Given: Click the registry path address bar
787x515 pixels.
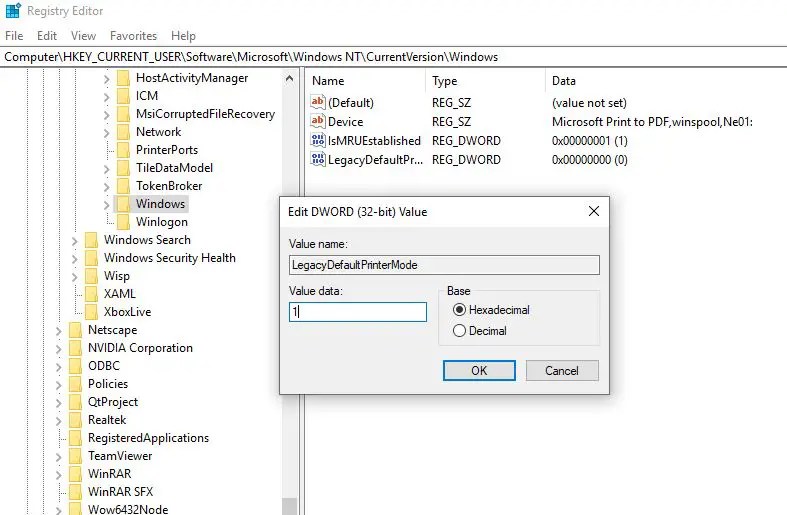Looking at the screenshot, I should tap(394, 57).
